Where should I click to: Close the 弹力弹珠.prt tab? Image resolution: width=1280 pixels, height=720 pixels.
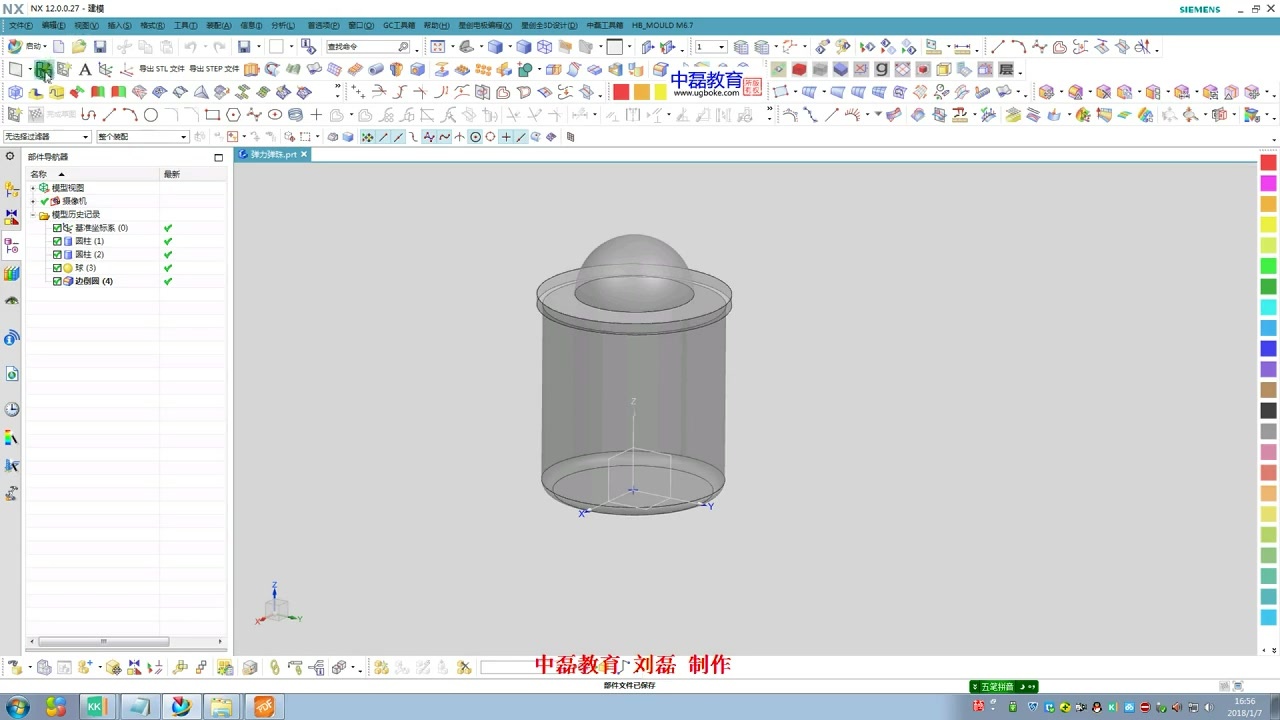pyautogui.click(x=304, y=155)
